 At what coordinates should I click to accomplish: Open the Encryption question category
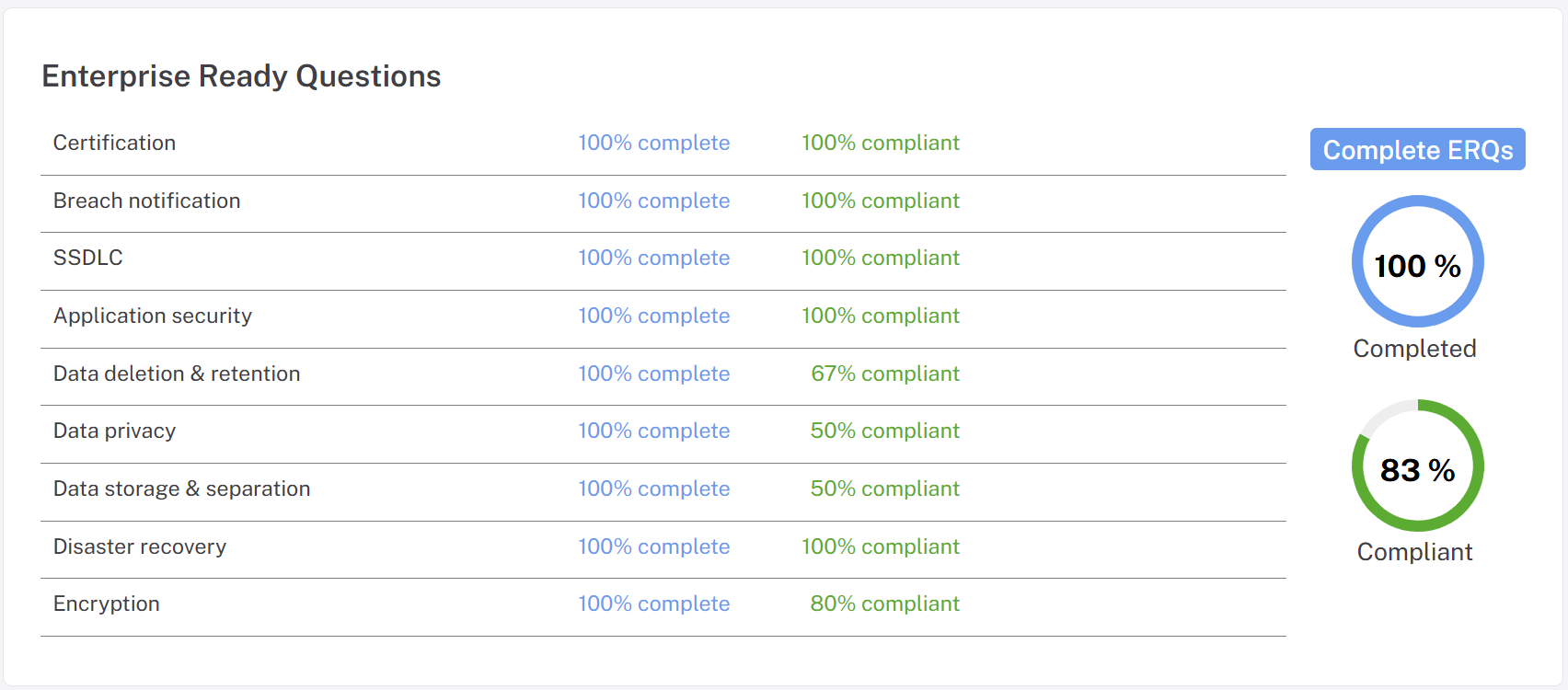tap(106, 604)
